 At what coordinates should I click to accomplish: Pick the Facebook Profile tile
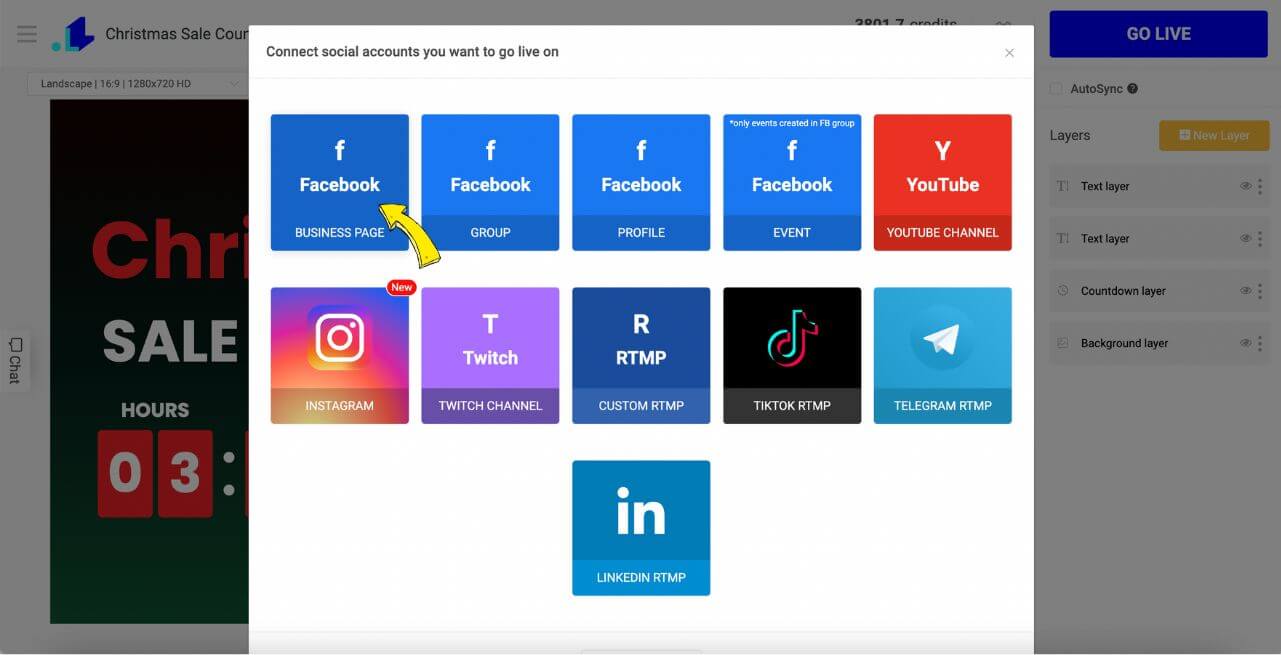pyautogui.click(x=641, y=182)
